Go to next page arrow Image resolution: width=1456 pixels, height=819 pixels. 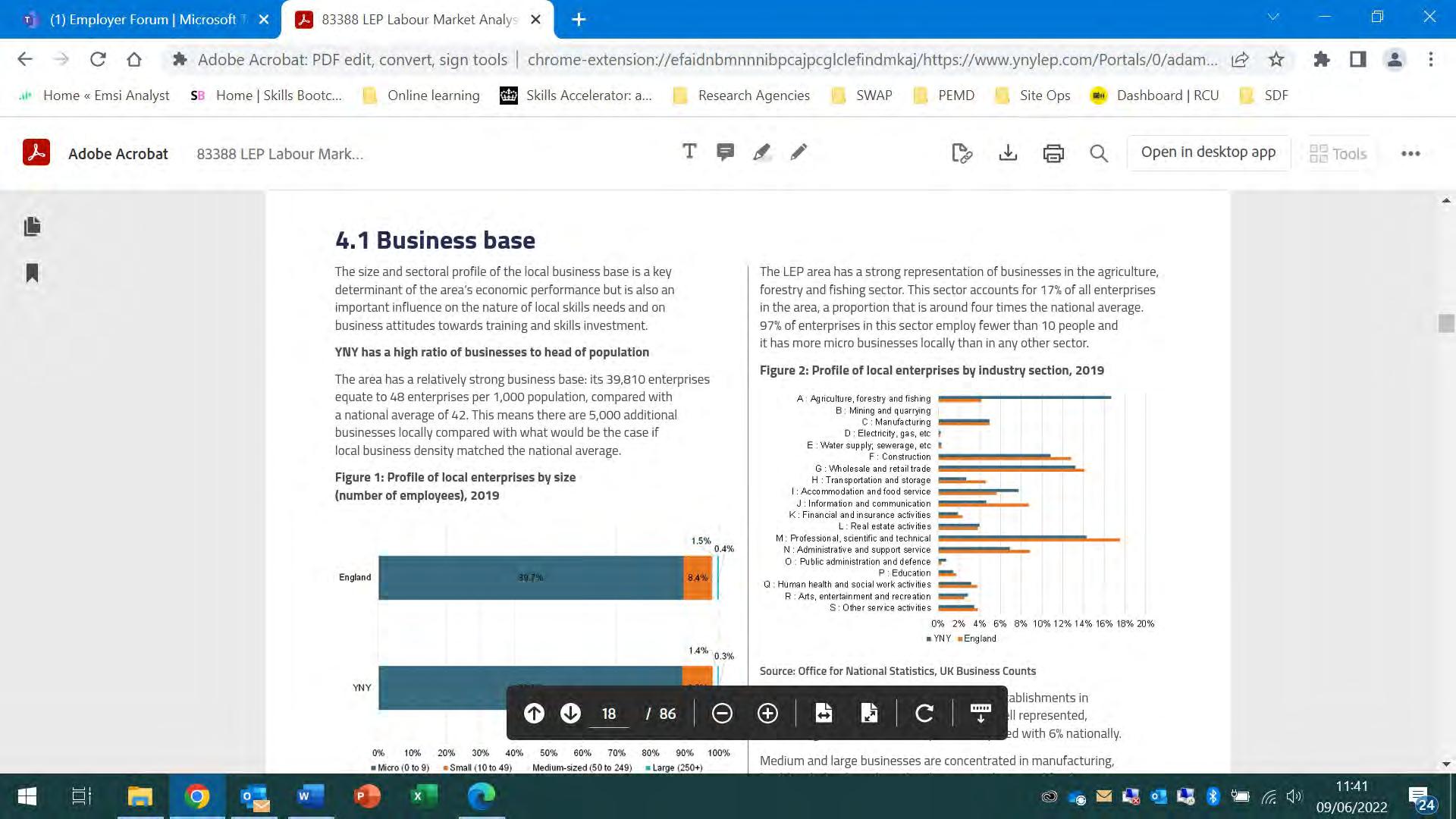[x=570, y=713]
